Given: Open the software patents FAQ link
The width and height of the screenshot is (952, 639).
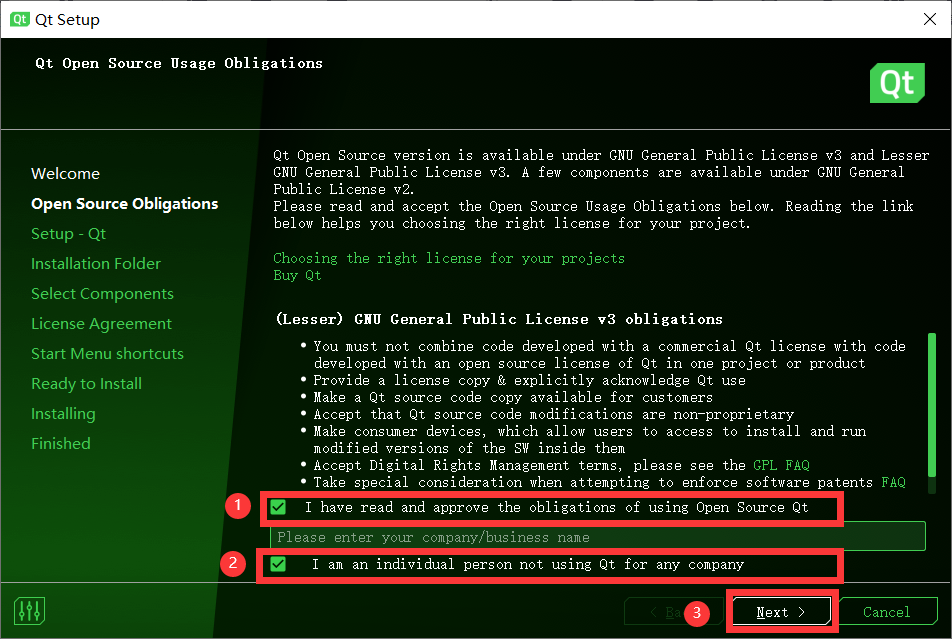Looking at the screenshot, I should click(893, 482).
